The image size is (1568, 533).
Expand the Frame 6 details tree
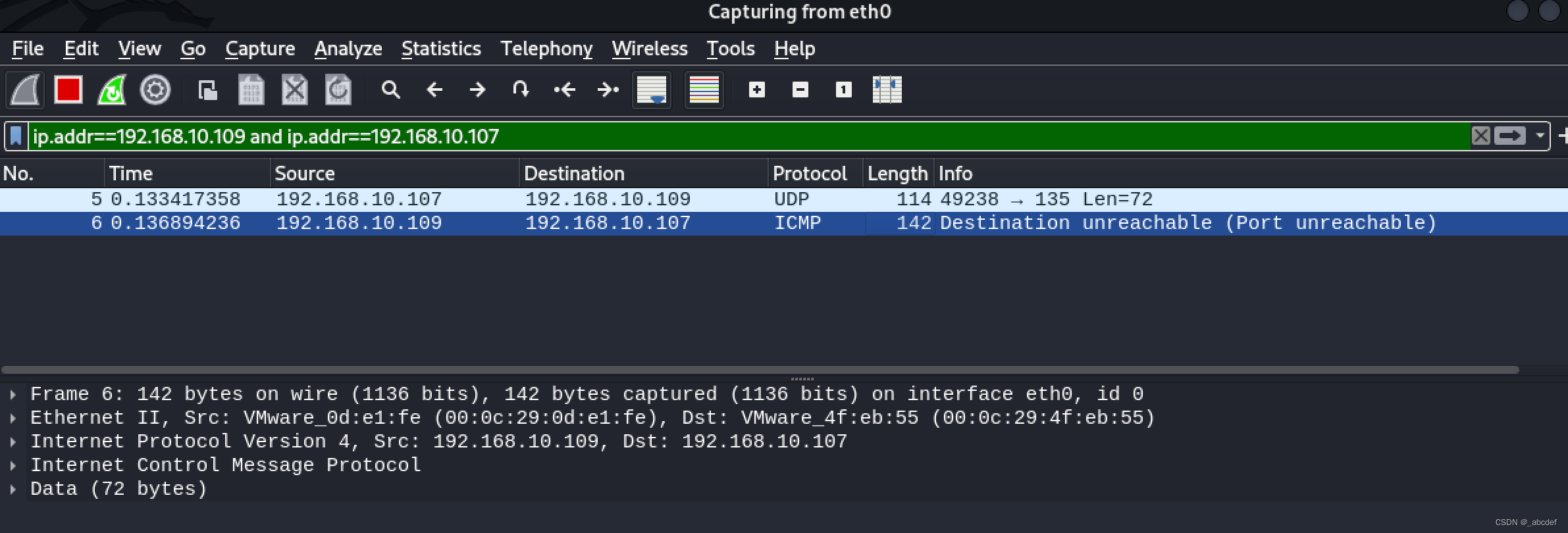(13, 395)
